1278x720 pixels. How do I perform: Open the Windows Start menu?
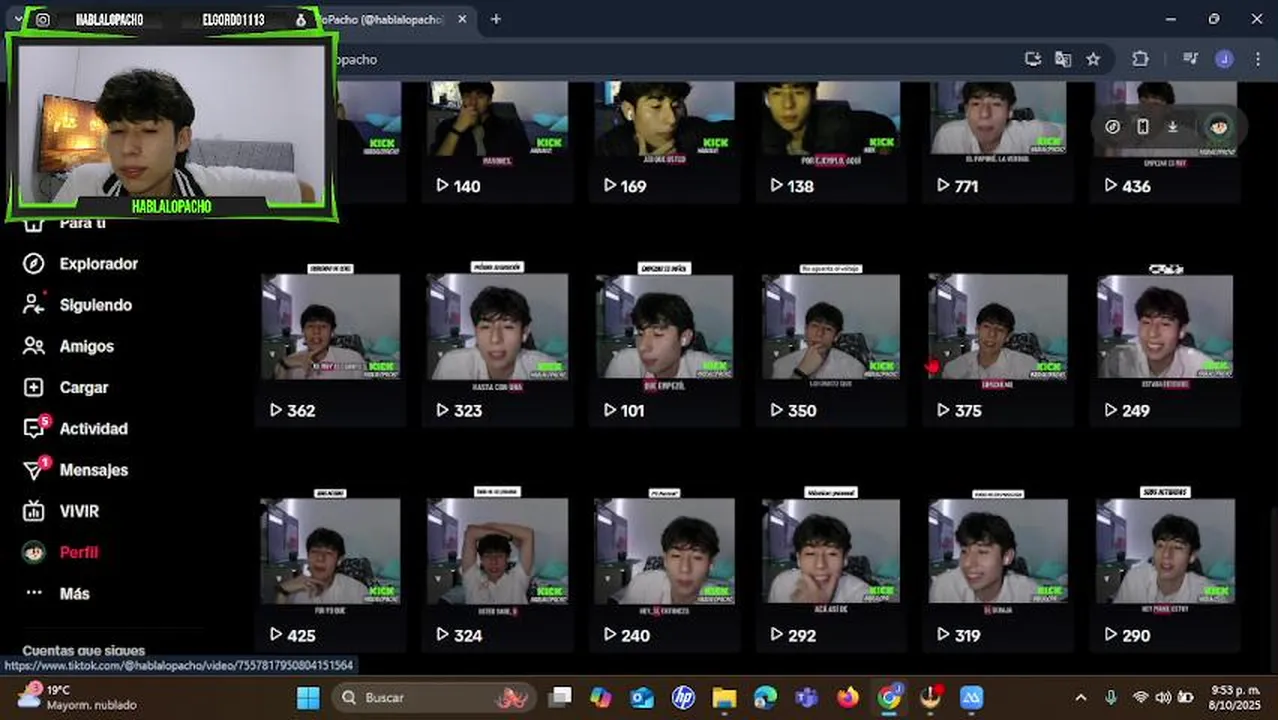pyautogui.click(x=308, y=697)
